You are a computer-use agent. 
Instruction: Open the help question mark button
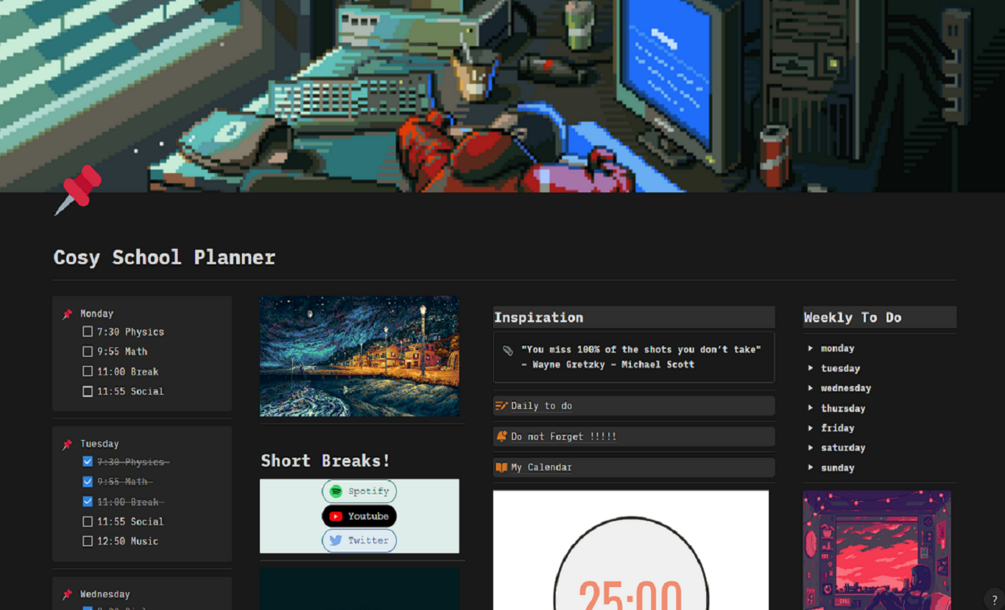click(x=994, y=600)
